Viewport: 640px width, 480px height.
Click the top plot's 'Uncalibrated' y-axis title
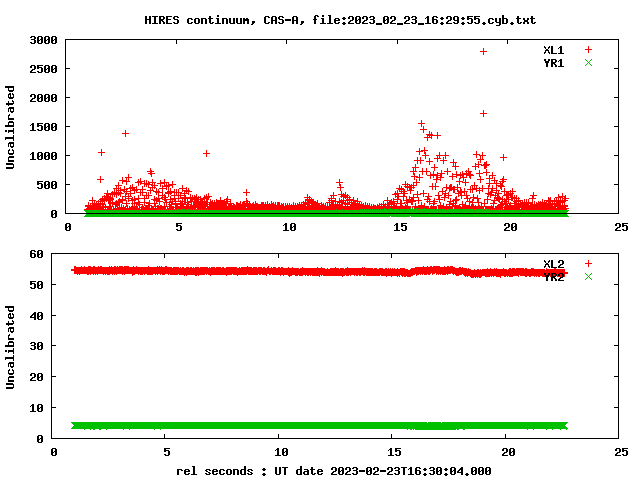coord(10,127)
